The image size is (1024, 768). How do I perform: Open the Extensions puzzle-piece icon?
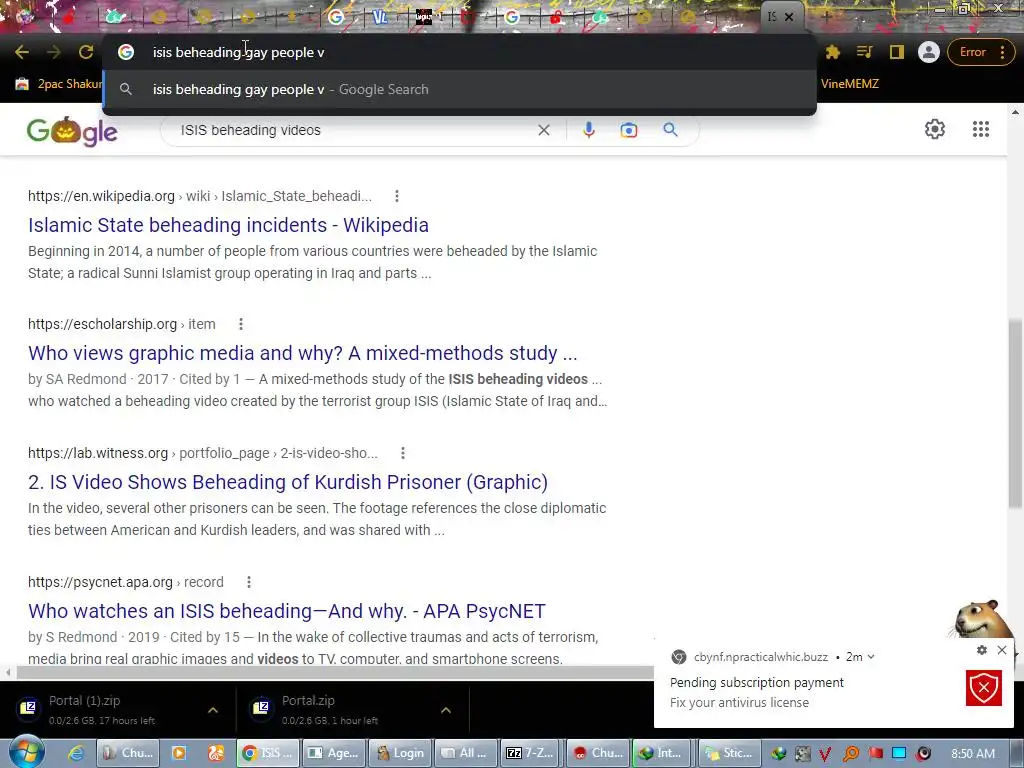point(833,52)
